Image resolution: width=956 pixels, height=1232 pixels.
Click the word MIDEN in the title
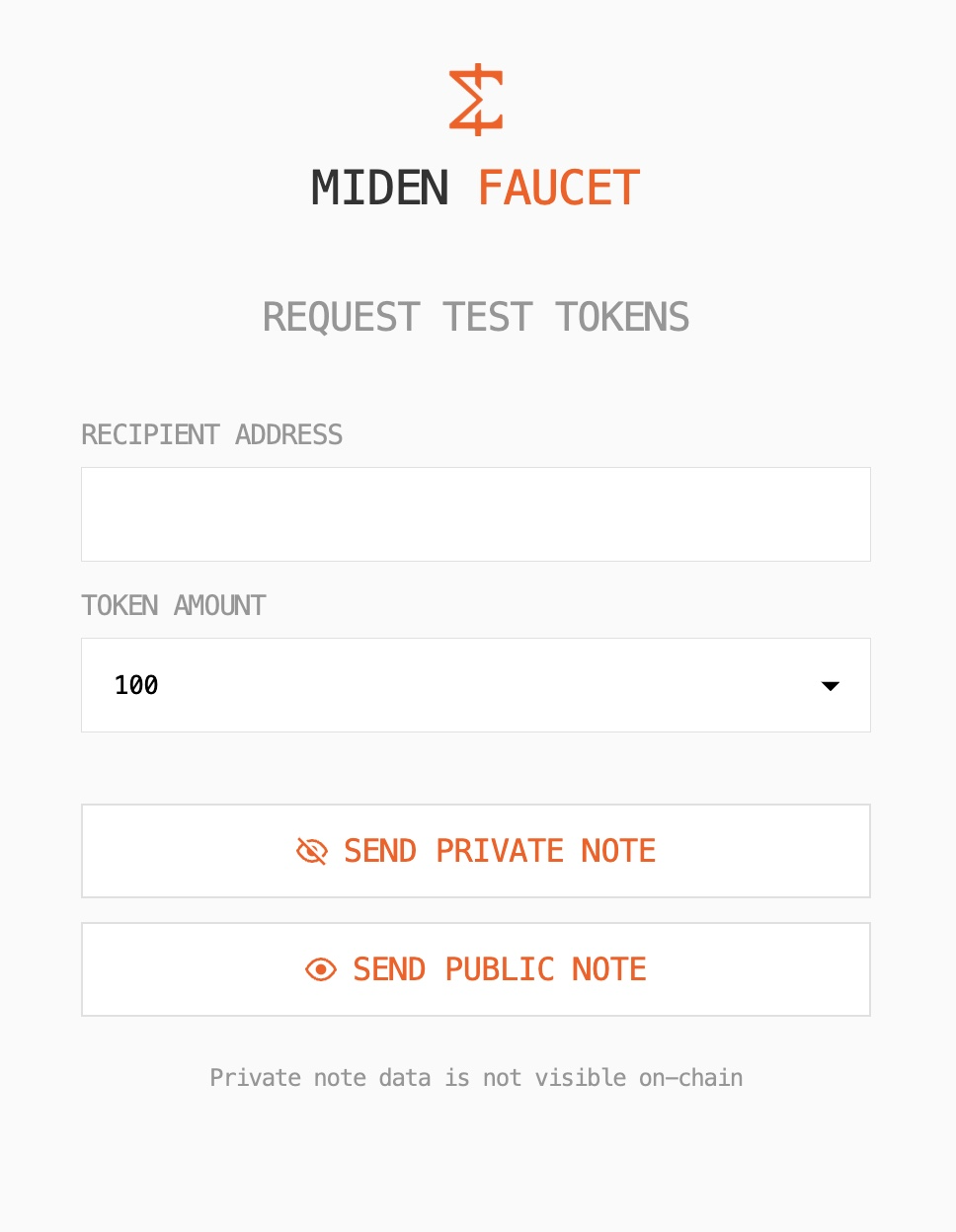(x=380, y=188)
